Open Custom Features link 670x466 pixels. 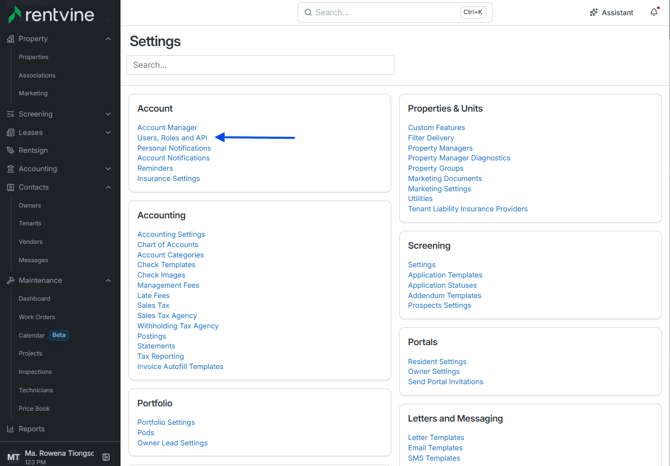[436, 127]
